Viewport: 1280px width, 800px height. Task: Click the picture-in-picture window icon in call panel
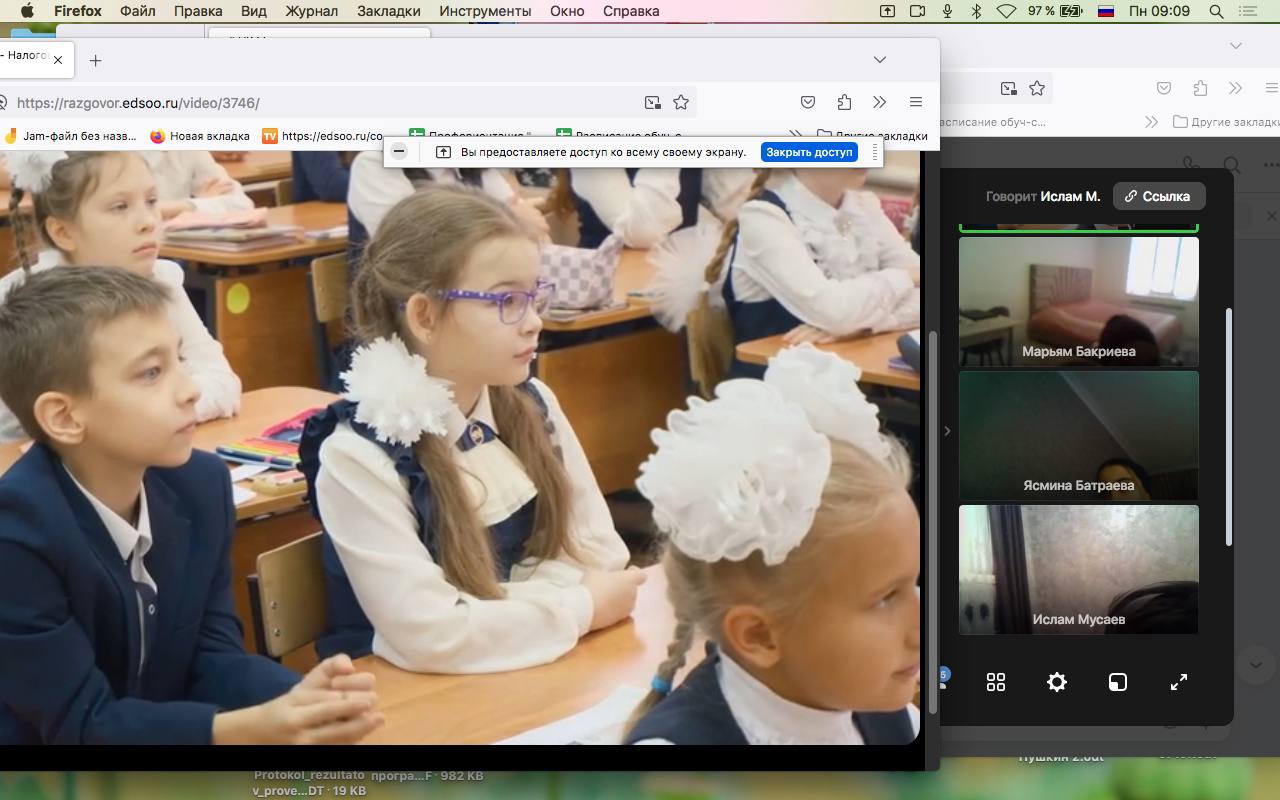1117,682
